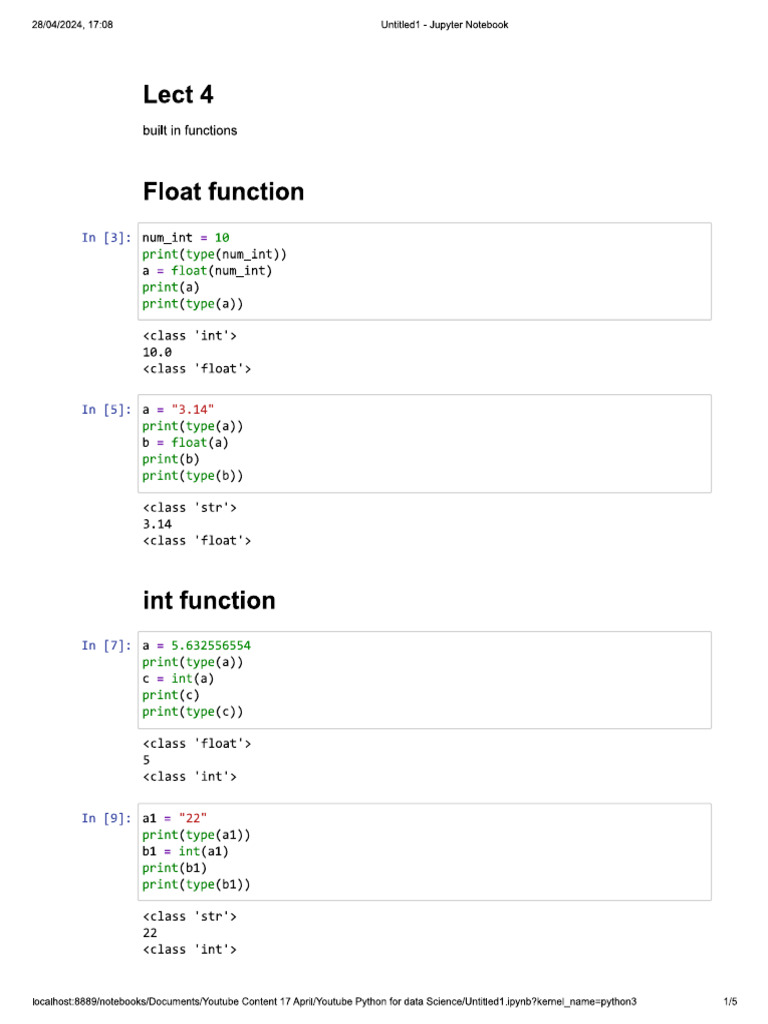The image size is (768, 1024).
Task: Click the "int function" section heading
Action: click(209, 600)
